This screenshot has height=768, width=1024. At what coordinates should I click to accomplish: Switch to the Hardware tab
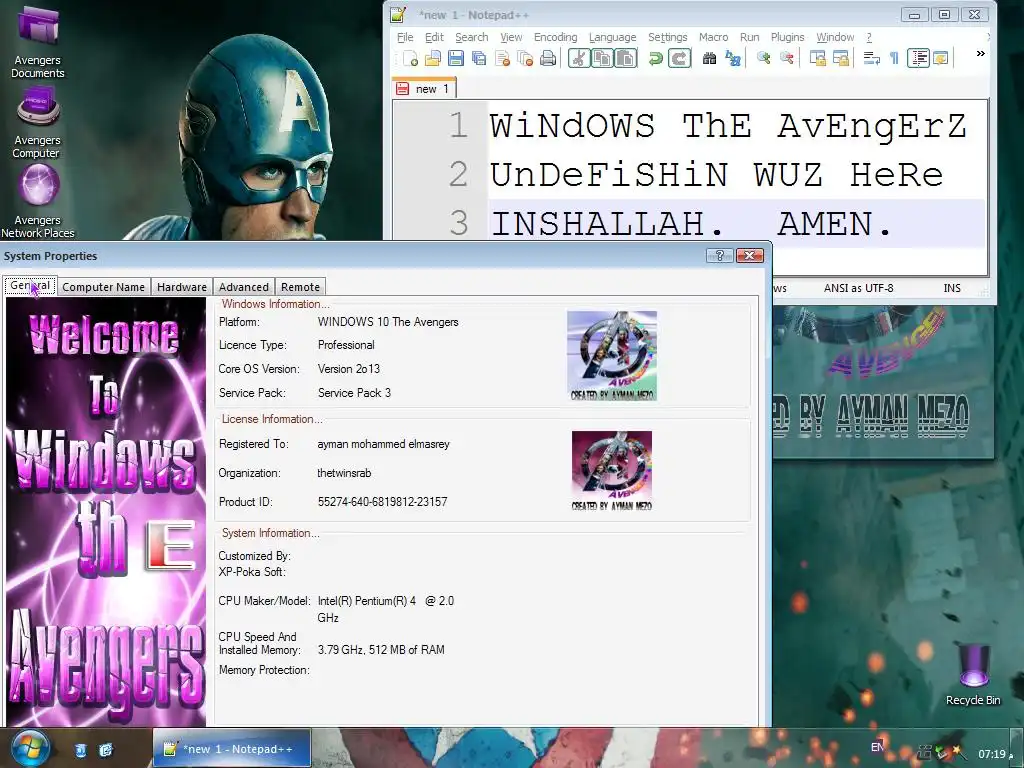[x=182, y=287]
